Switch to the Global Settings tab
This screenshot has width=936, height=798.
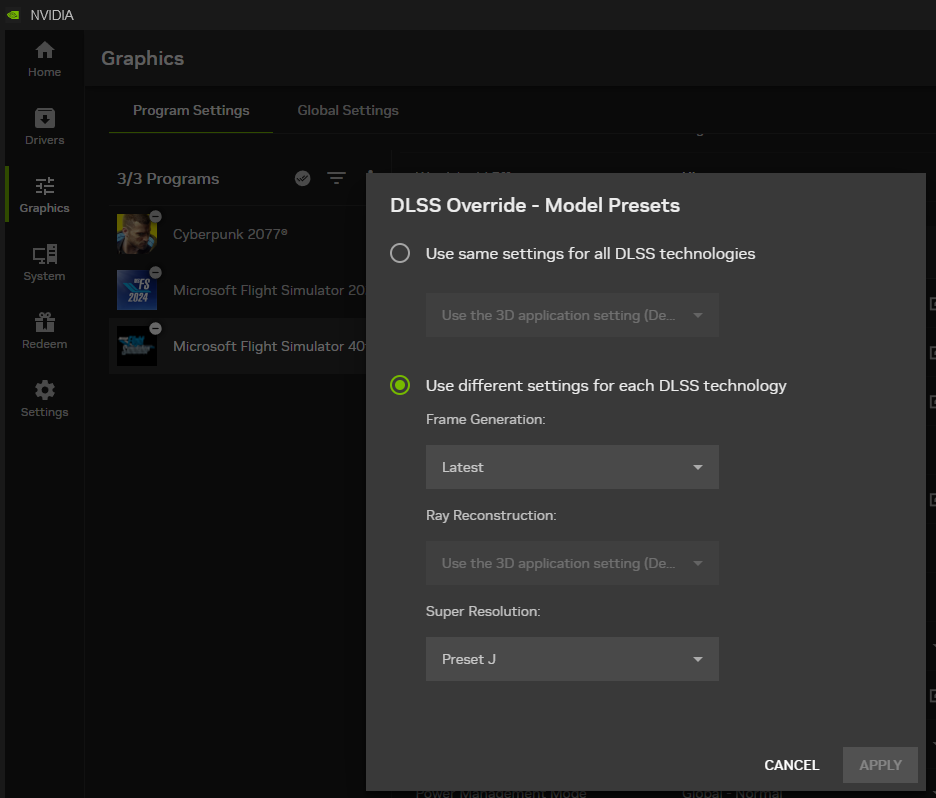pos(348,111)
